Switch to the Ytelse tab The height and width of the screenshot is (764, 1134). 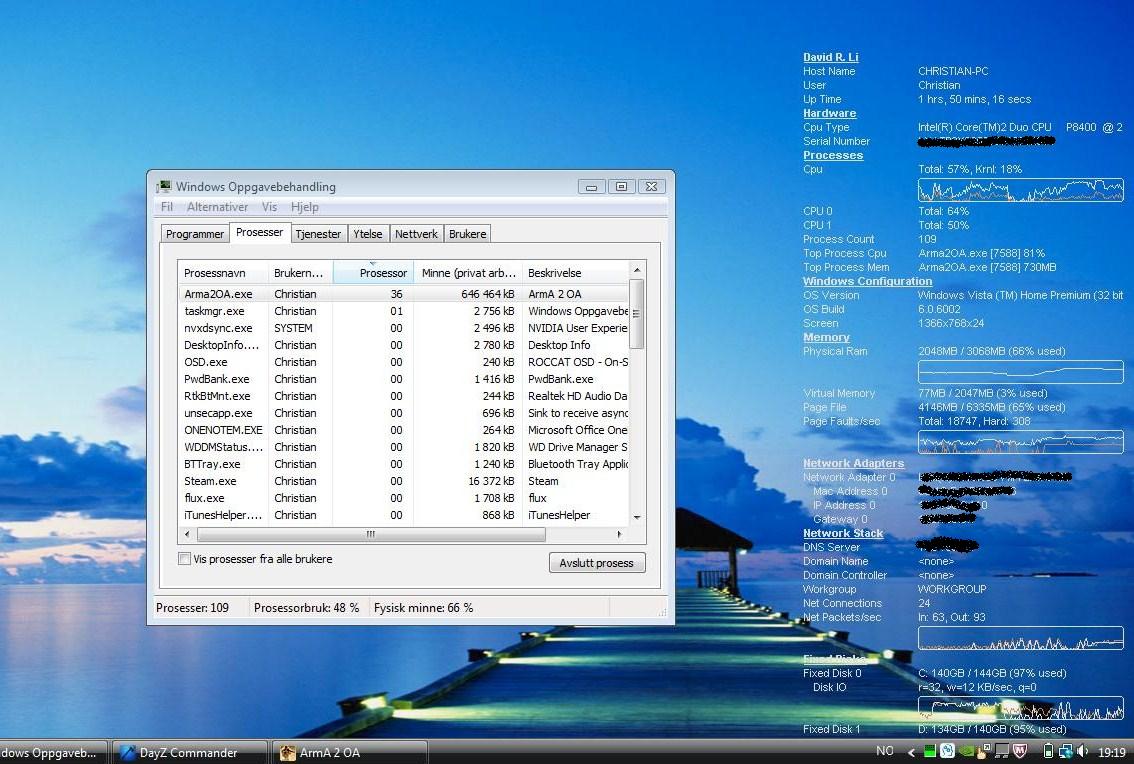(367, 234)
